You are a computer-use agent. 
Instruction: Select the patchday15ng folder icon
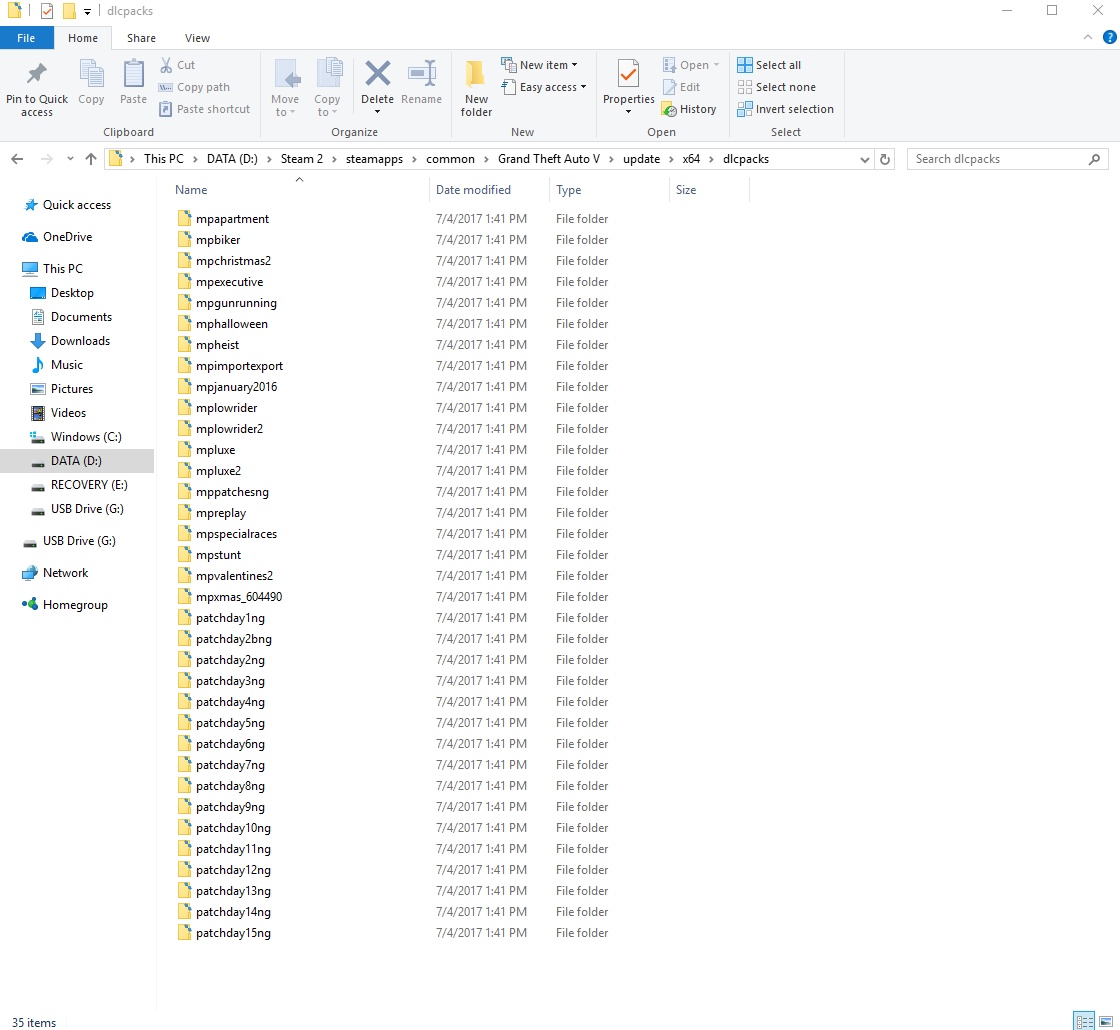coord(184,933)
